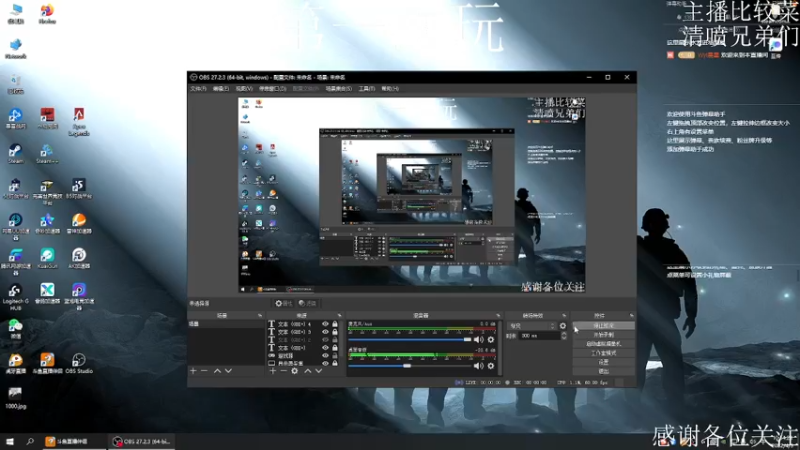
Task: Mute the 麦克风/Aux speaker icon
Action: (x=478, y=339)
